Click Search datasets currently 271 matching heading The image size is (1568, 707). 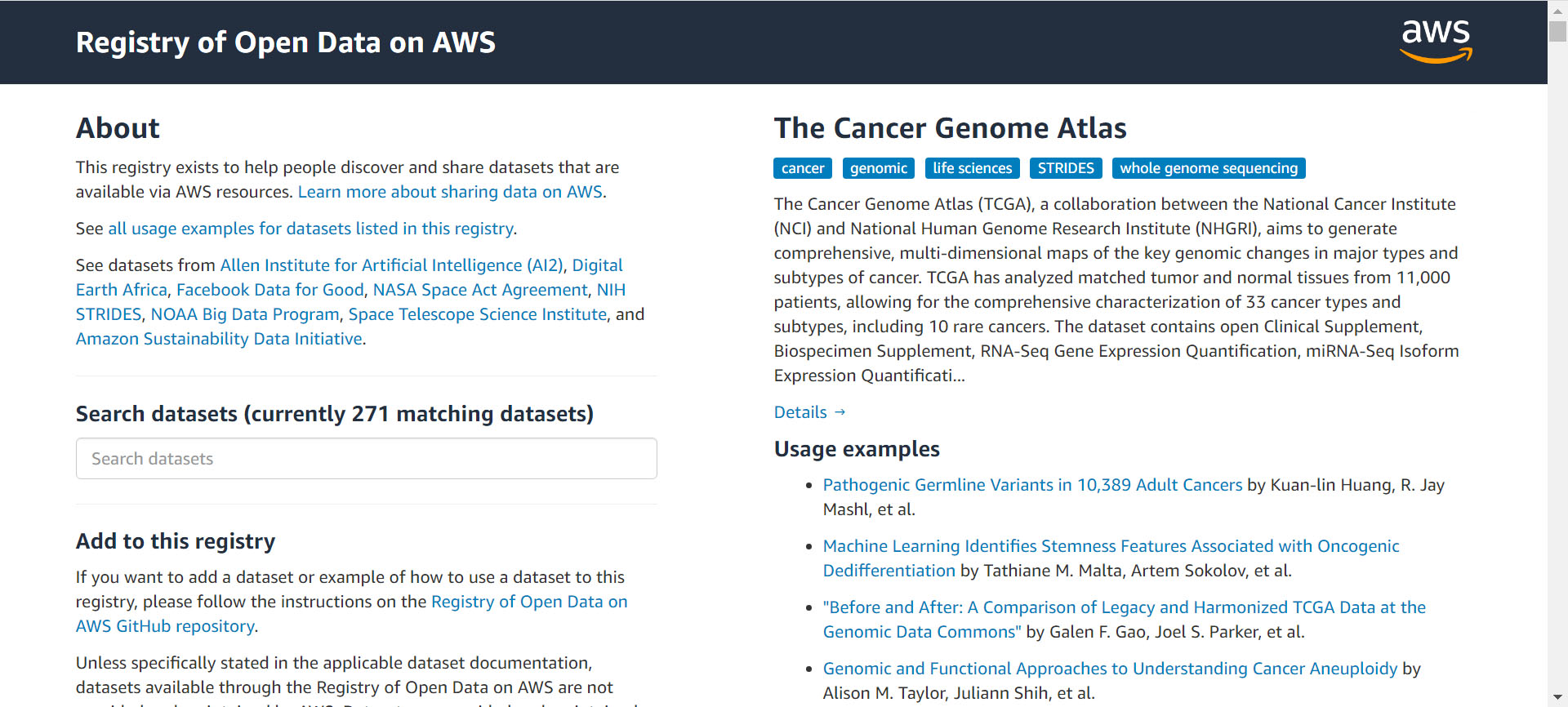click(x=335, y=414)
